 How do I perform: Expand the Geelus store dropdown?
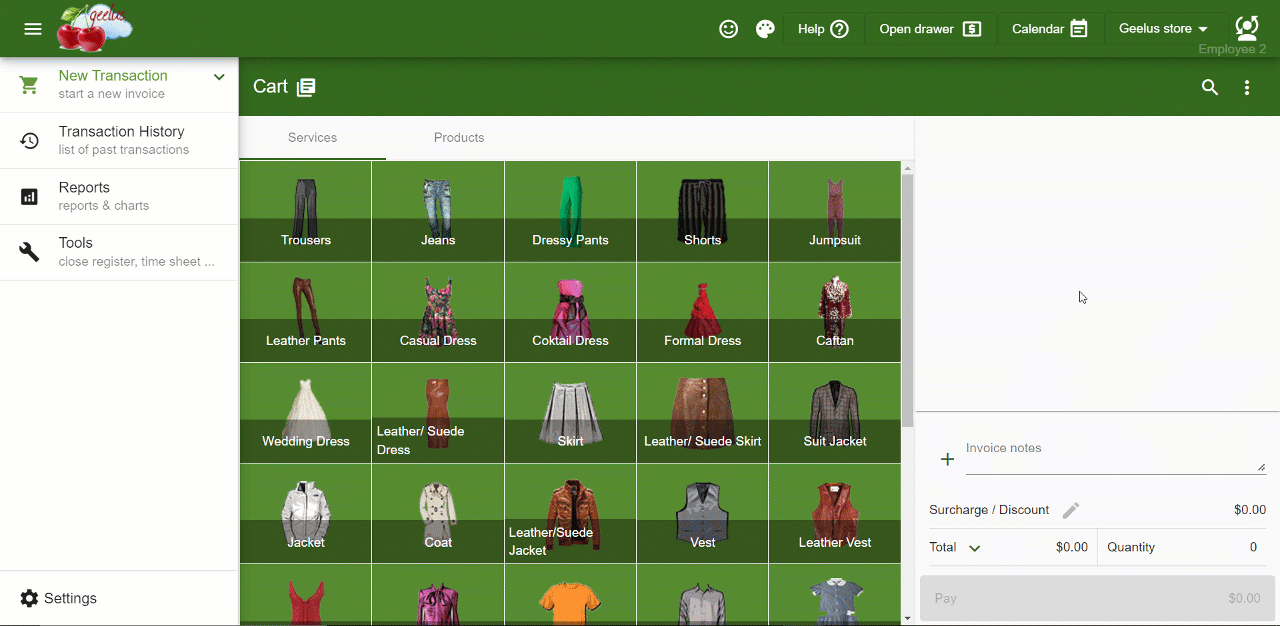point(1163,29)
